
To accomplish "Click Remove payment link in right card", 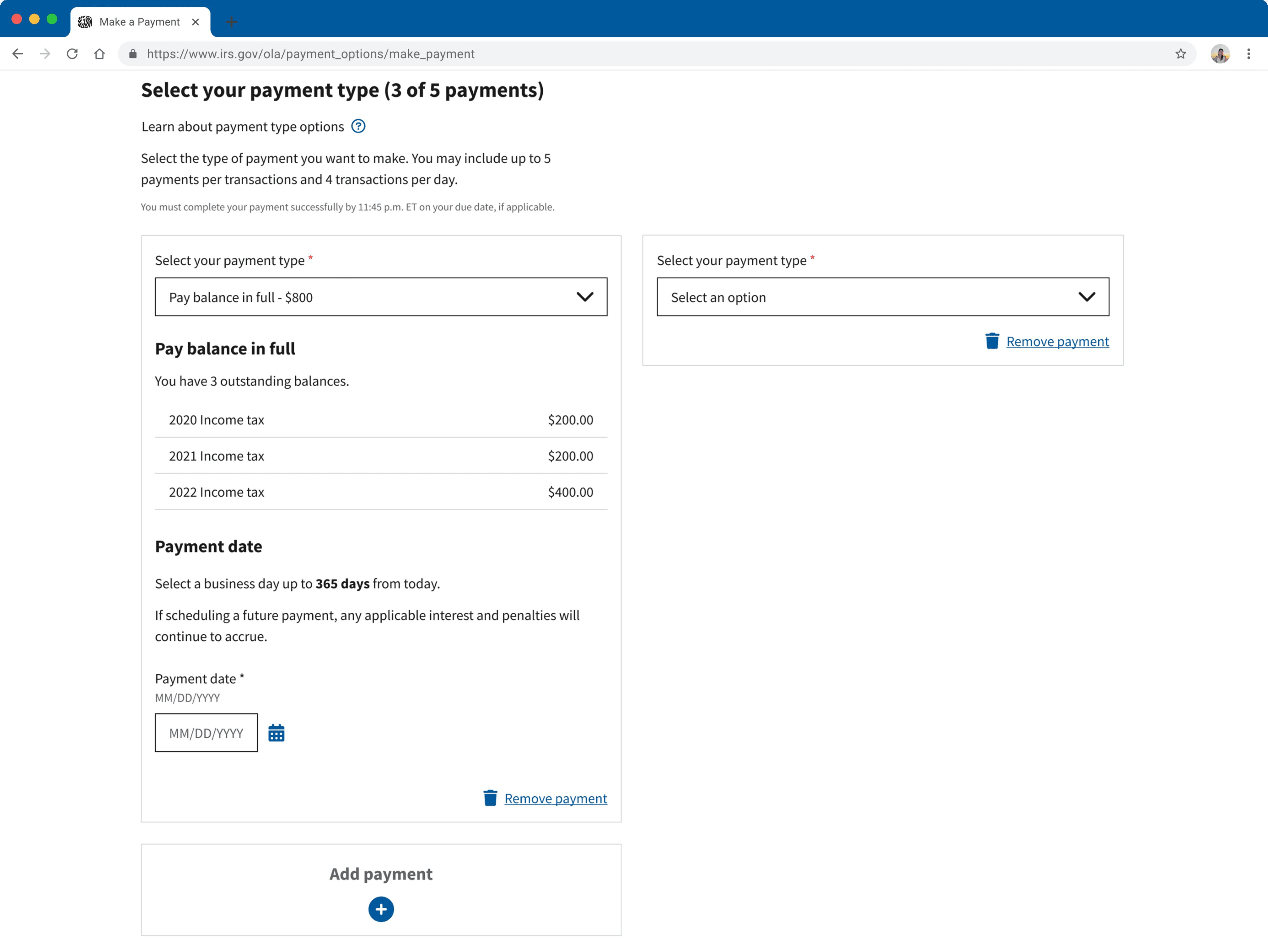I will 1057,341.
